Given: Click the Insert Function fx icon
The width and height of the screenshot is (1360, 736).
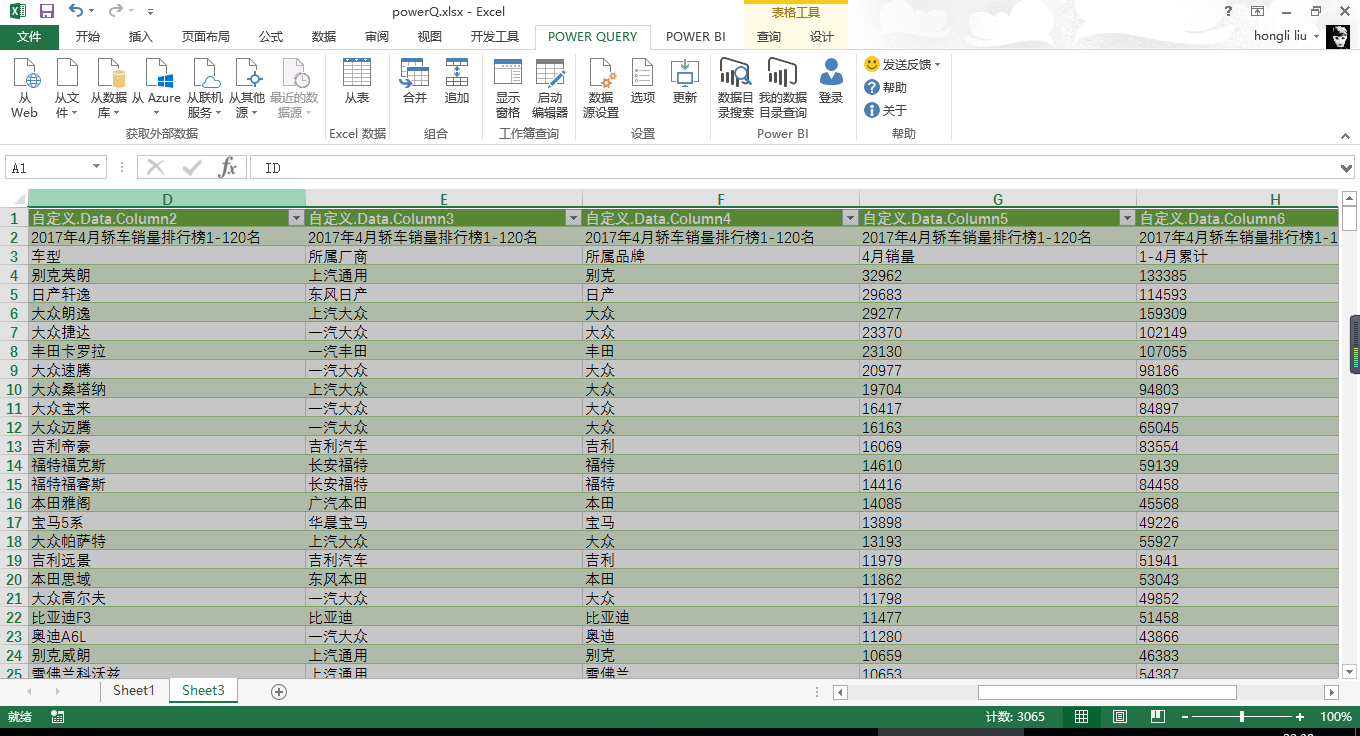Looking at the screenshot, I should click(x=228, y=168).
